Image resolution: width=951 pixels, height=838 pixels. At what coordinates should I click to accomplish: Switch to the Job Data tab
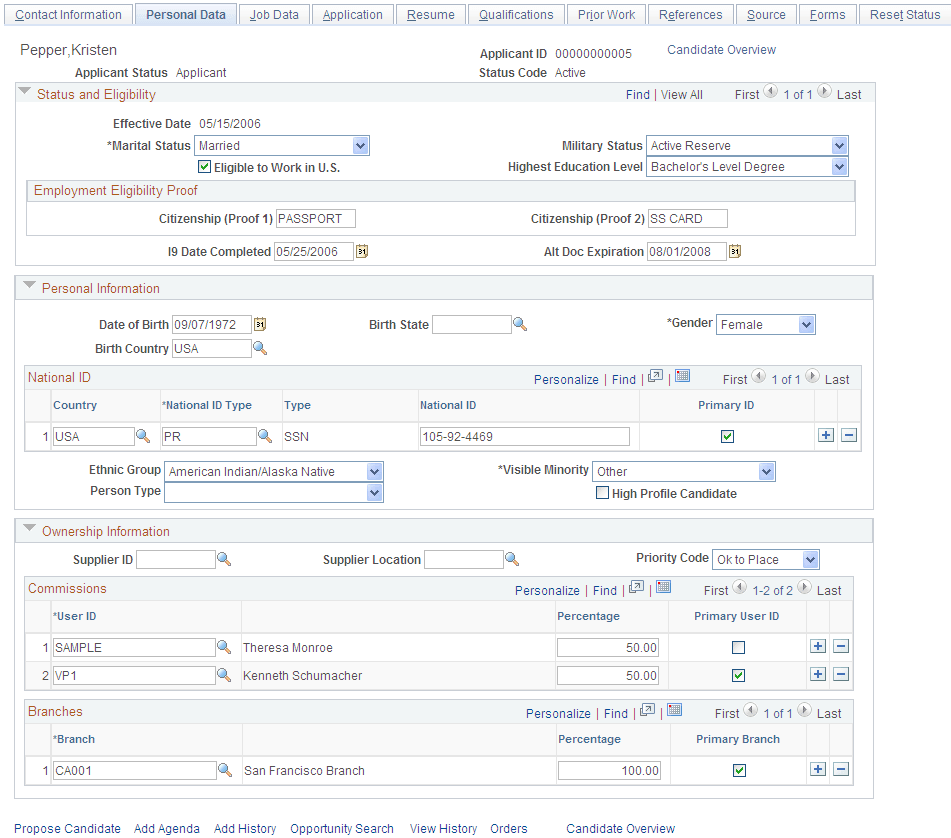pyautogui.click(x=273, y=14)
